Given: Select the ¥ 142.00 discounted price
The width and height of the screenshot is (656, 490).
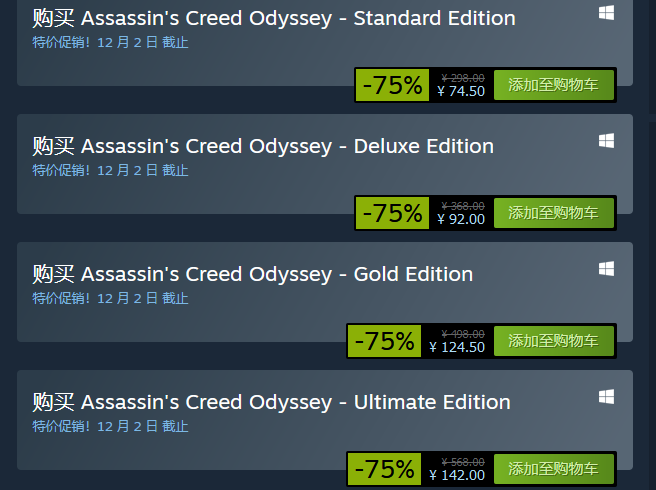Looking at the screenshot, I should click(x=457, y=475).
